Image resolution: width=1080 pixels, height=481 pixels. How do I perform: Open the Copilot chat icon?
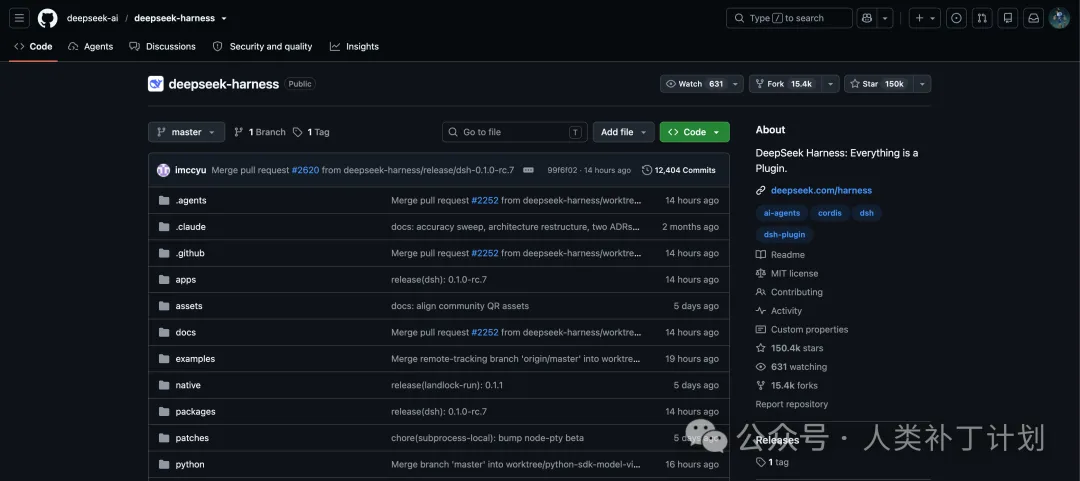866,18
